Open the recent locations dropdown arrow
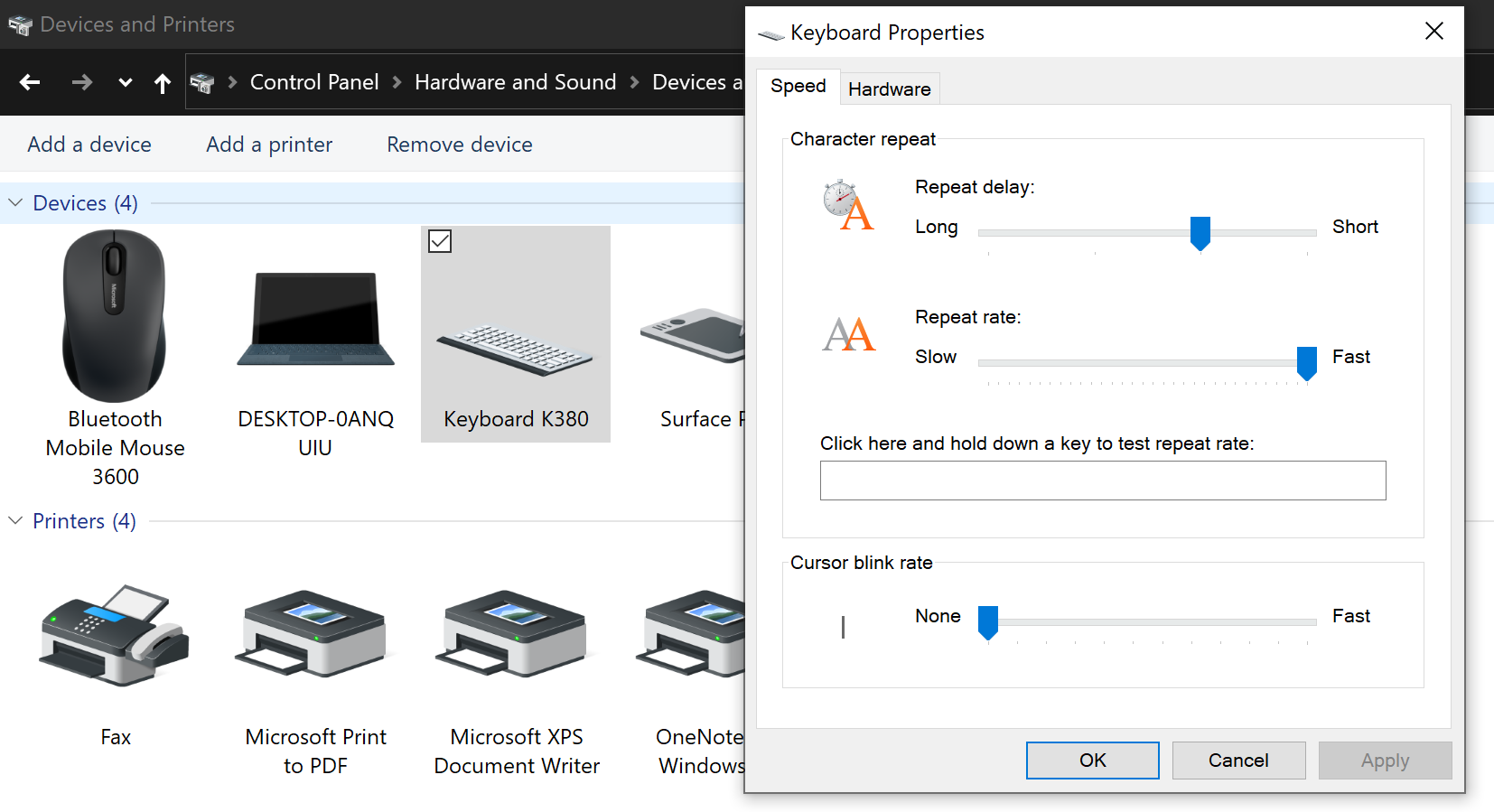1494x812 pixels. click(126, 83)
